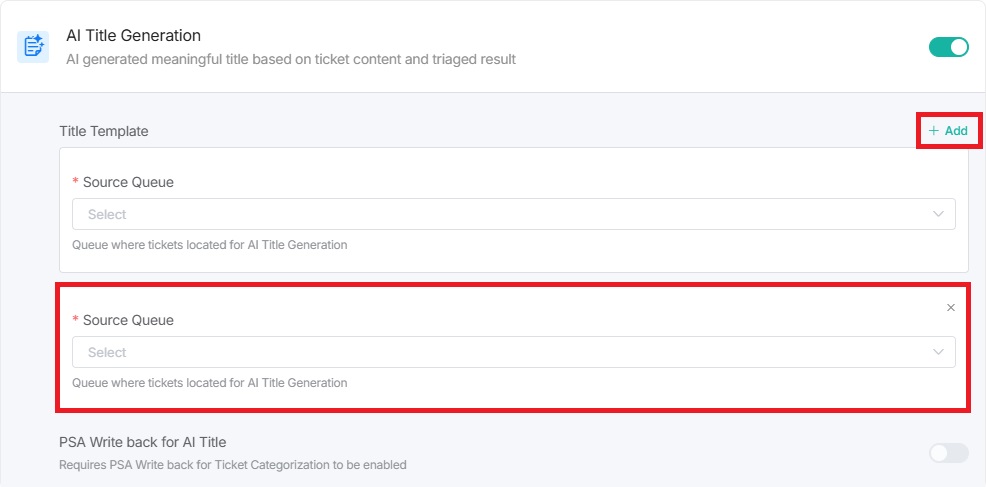This screenshot has height=487, width=986.
Task: Click the Requires PSA Write back note
Action: [232, 464]
